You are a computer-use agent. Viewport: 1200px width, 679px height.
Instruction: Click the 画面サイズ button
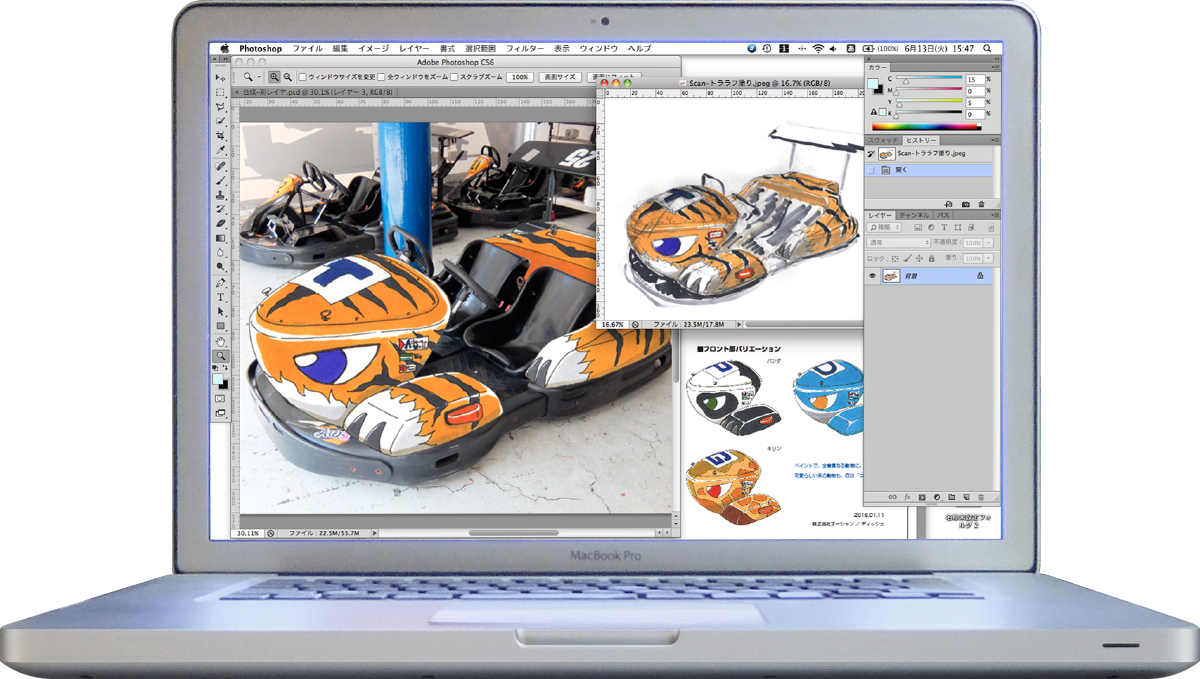pos(559,77)
